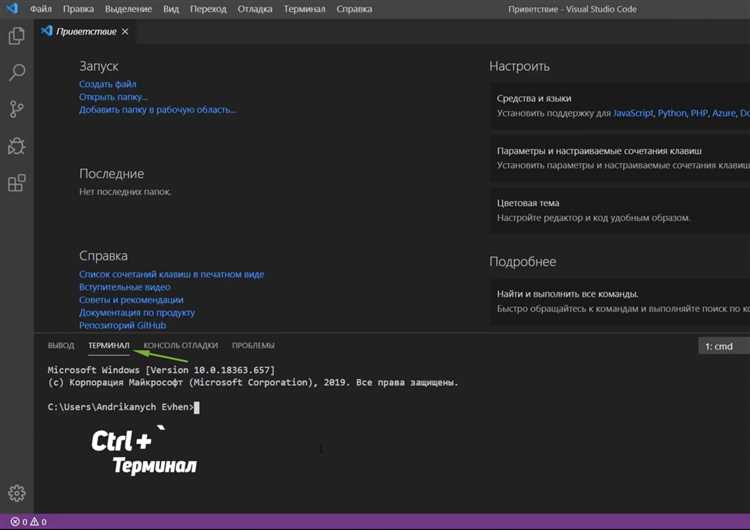Screen dimensions: 750x530
Task: Switch to the ВЫВОД panel tab
Action: pos(61,345)
